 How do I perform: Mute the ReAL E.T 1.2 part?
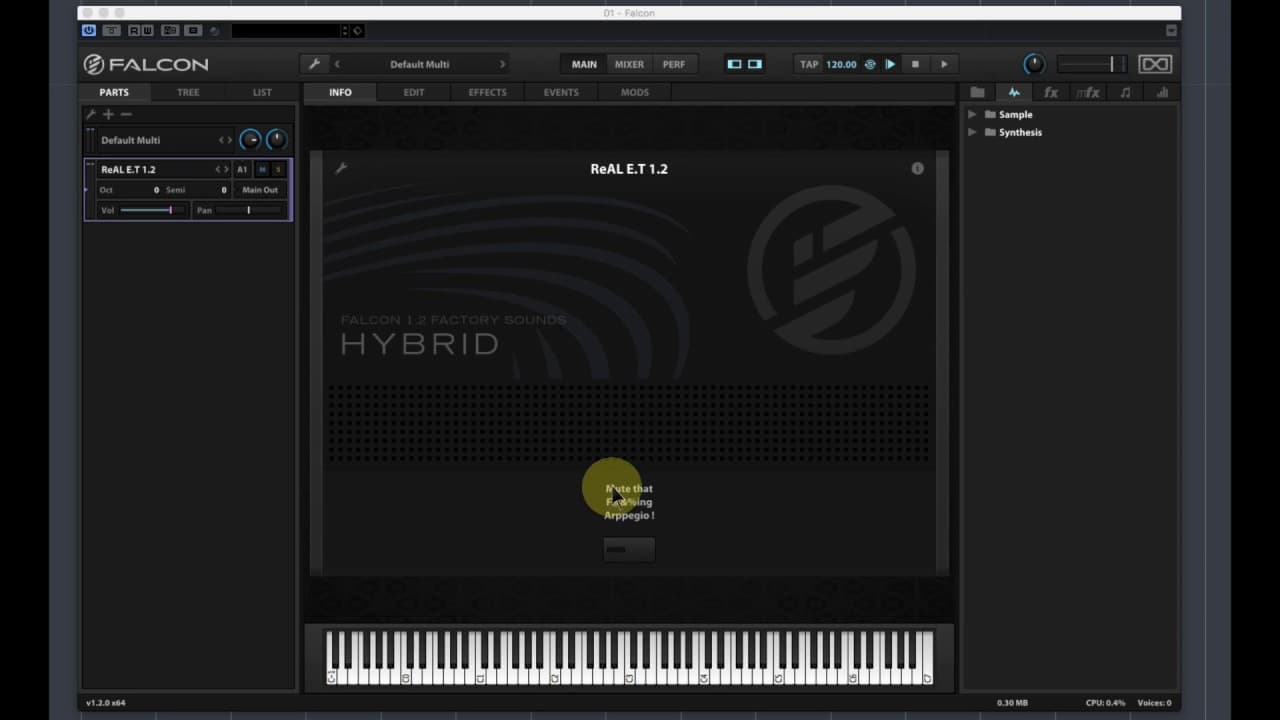(x=263, y=169)
